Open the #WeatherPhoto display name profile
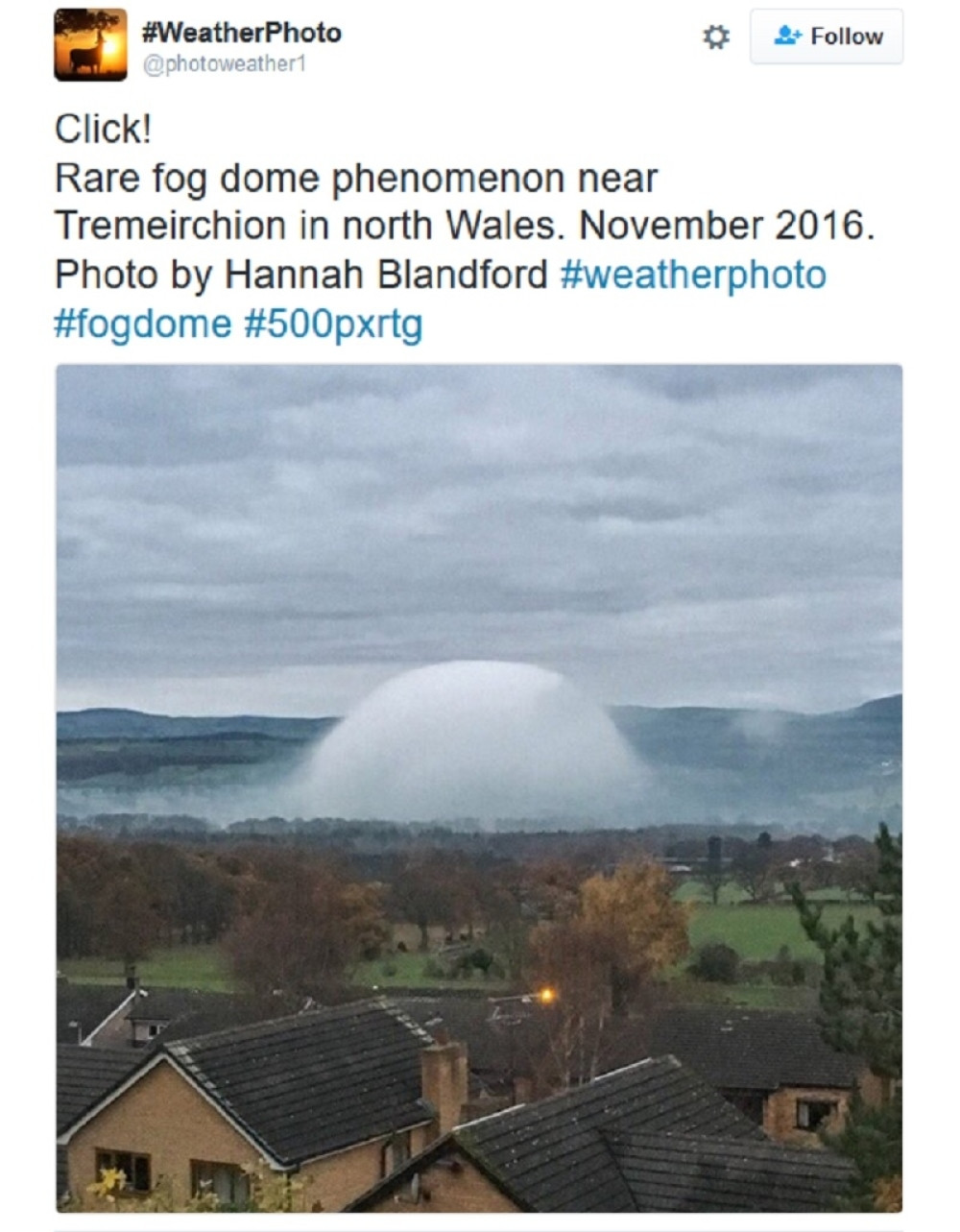The height and width of the screenshot is (1232, 960). 241,33
